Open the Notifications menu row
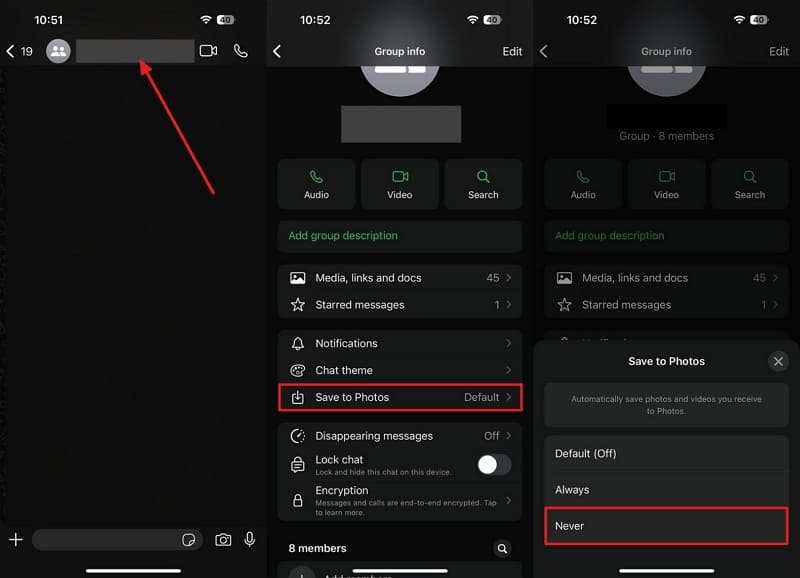 tap(400, 343)
